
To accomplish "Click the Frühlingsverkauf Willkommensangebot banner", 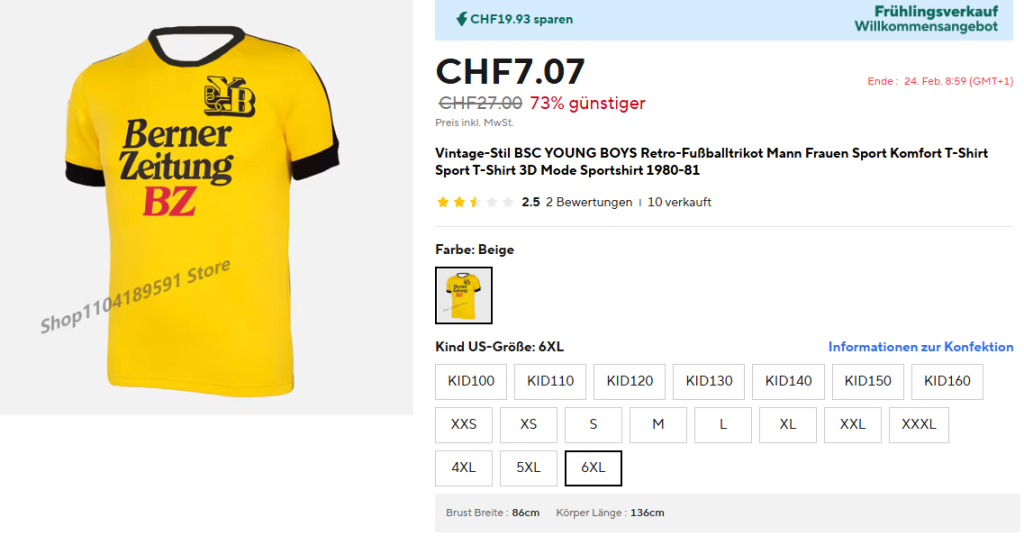I will tap(926, 19).
